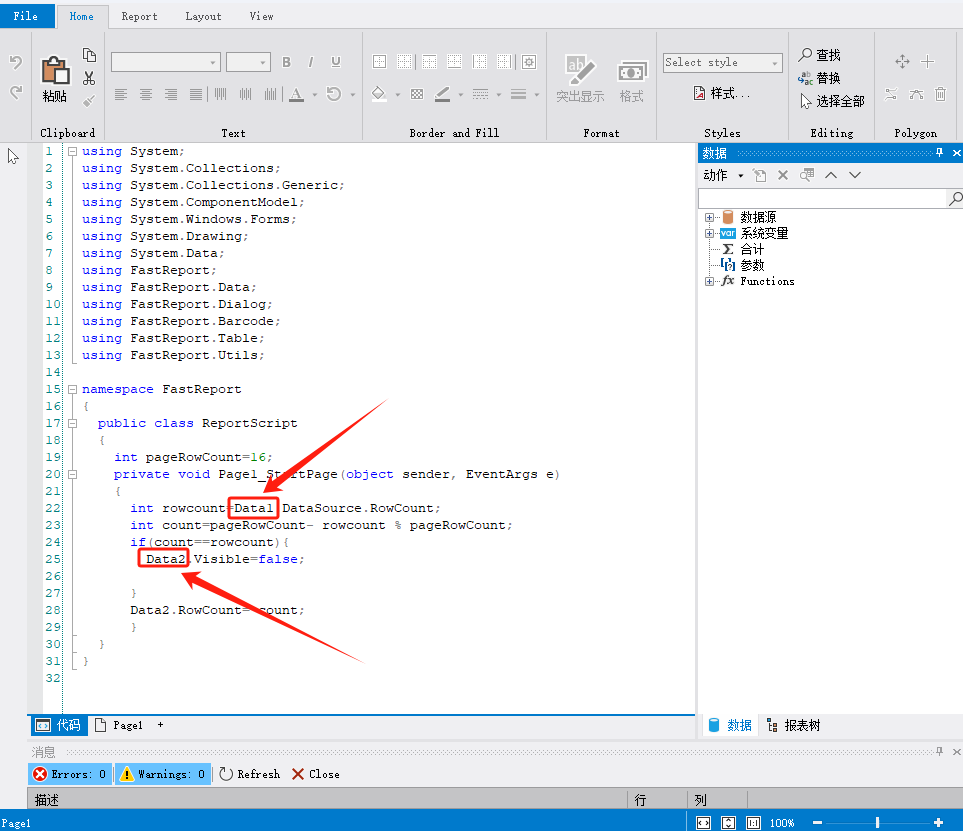The image size is (963, 831).
Task: Click the add page plus icon
Action: pos(160,725)
